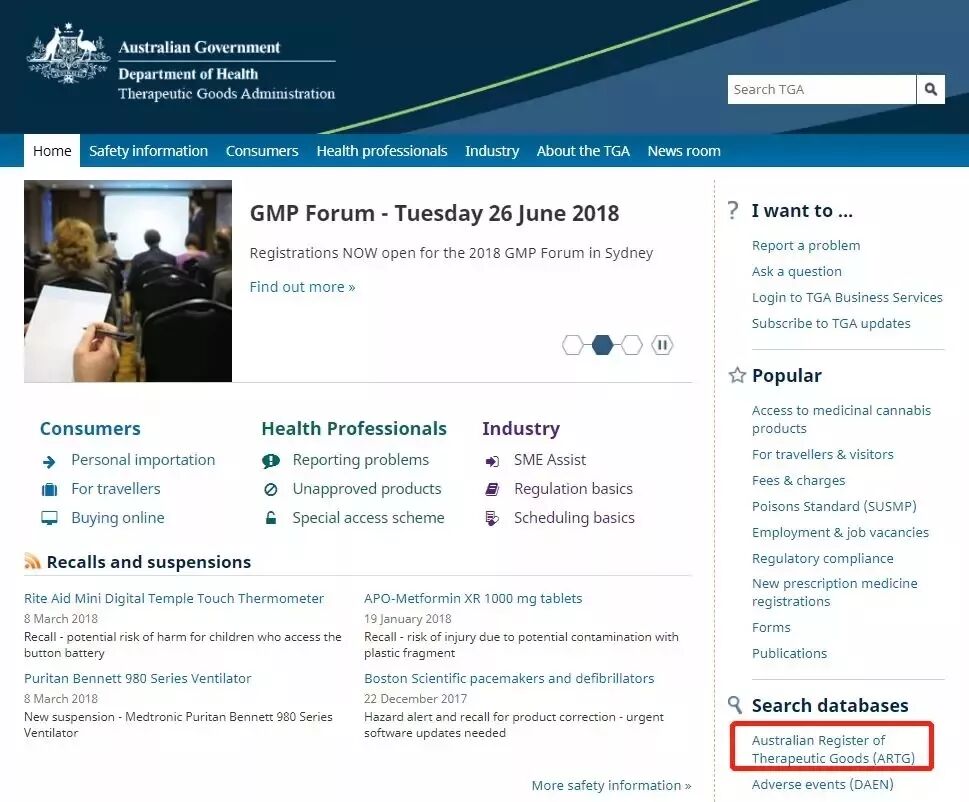Follow More safety information link
Screen dimensions: 969x802
point(611,785)
